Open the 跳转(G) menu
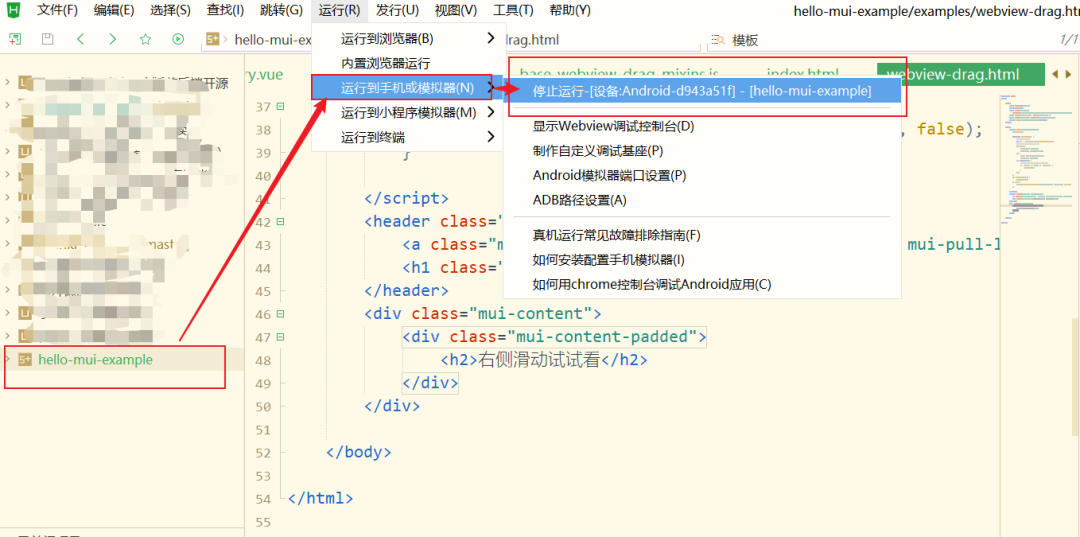 pyautogui.click(x=281, y=10)
